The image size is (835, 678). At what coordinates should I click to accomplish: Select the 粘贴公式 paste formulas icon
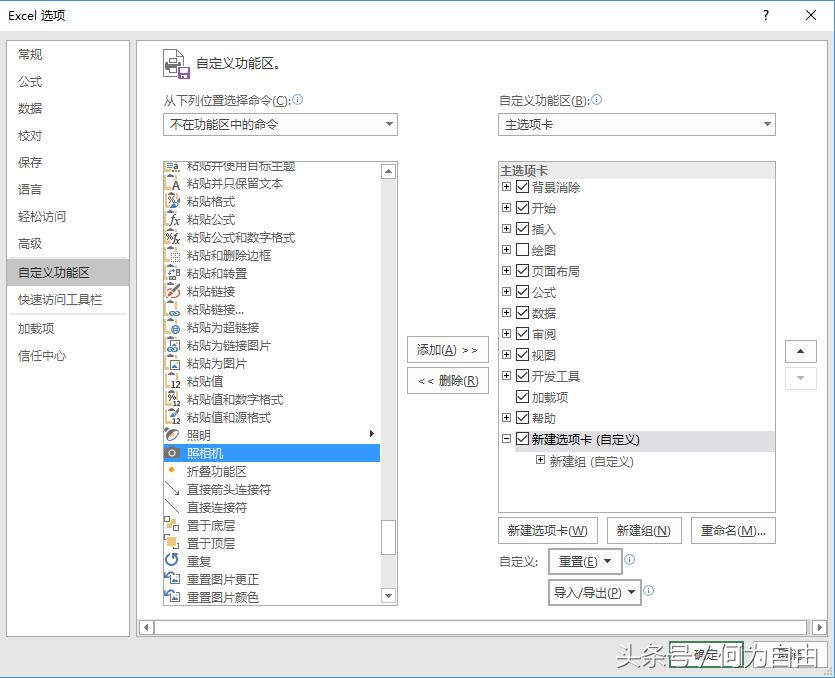172,217
